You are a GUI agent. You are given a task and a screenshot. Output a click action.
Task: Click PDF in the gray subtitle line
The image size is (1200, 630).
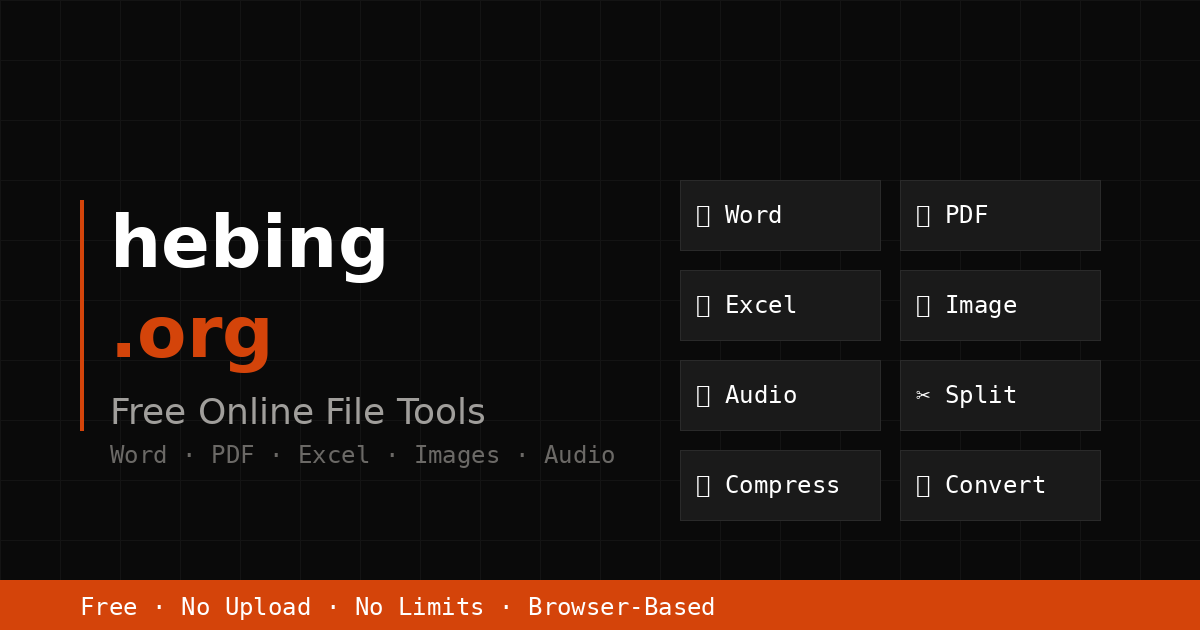tap(232, 456)
